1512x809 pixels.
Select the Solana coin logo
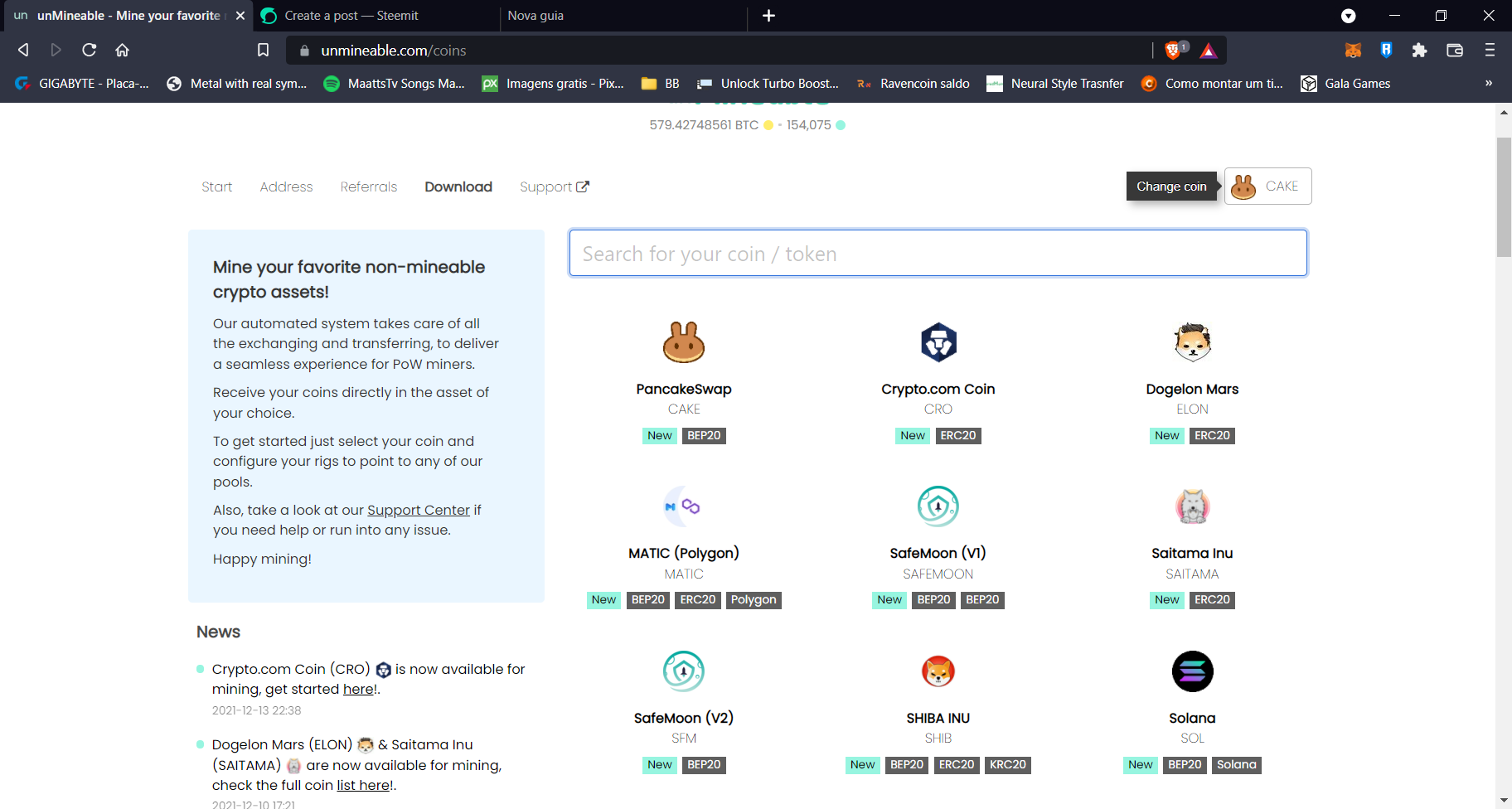(1192, 671)
